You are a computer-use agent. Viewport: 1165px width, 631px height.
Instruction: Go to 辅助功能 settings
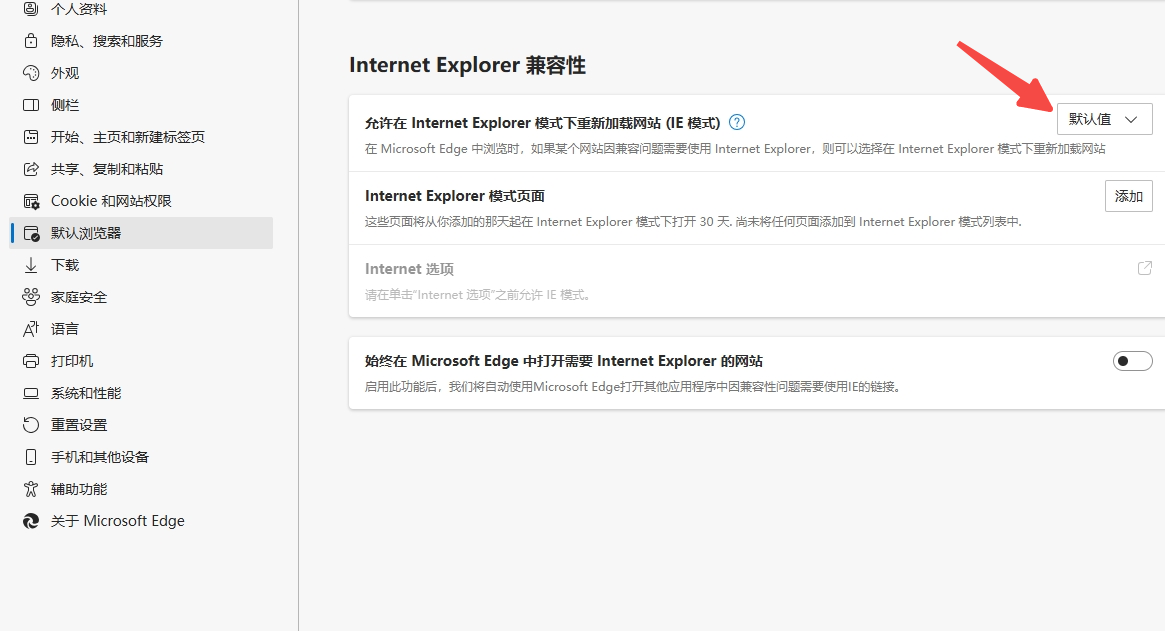[141, 489]
